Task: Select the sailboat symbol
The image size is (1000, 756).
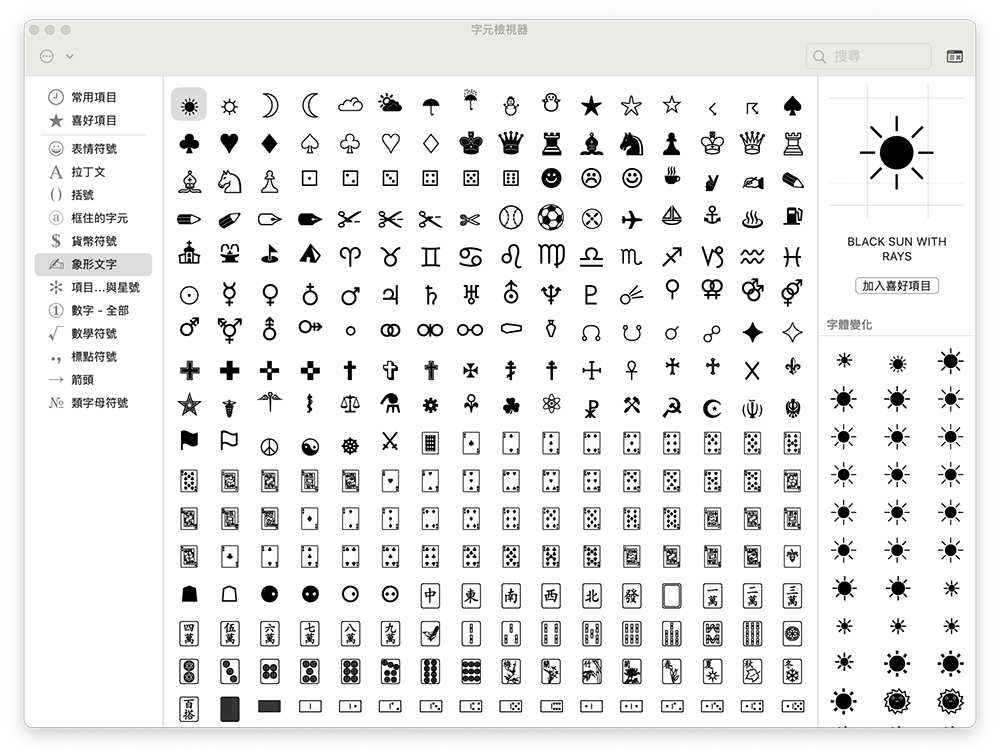Action: tap(672, 216)
